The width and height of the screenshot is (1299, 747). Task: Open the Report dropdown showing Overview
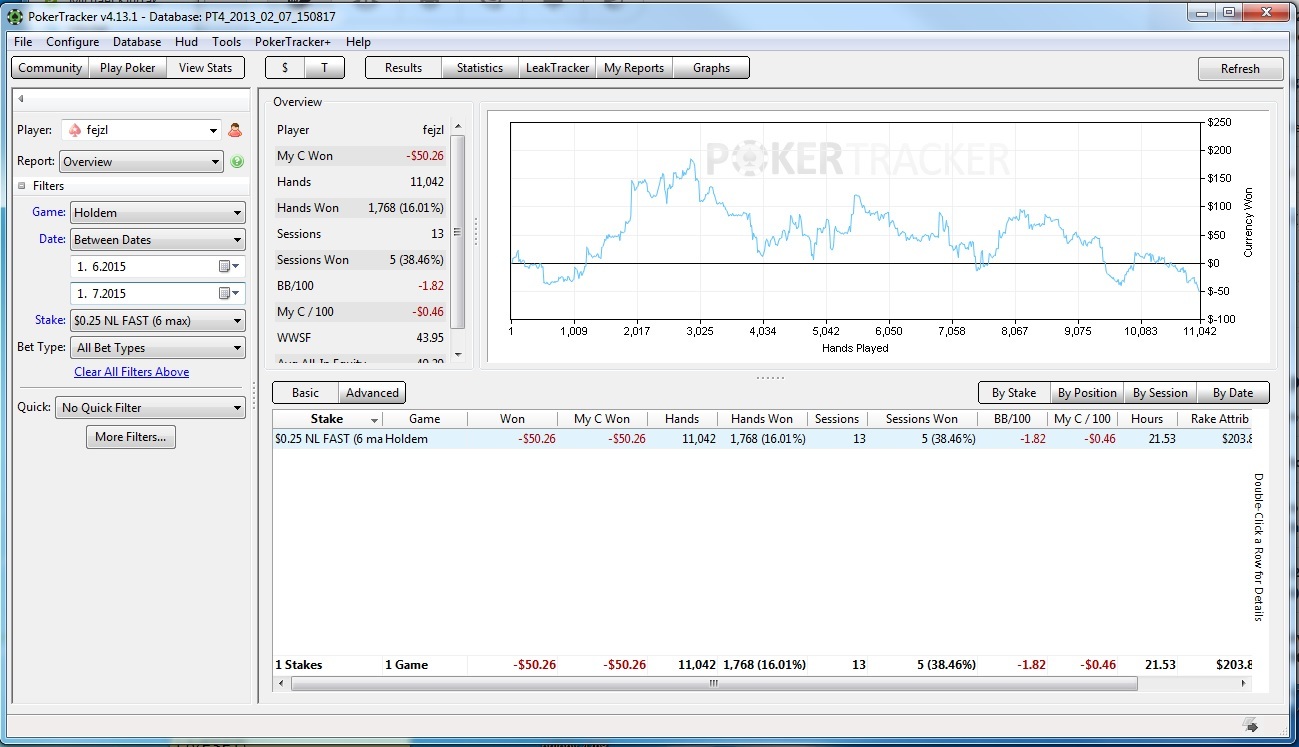click(x=141, y=162)
